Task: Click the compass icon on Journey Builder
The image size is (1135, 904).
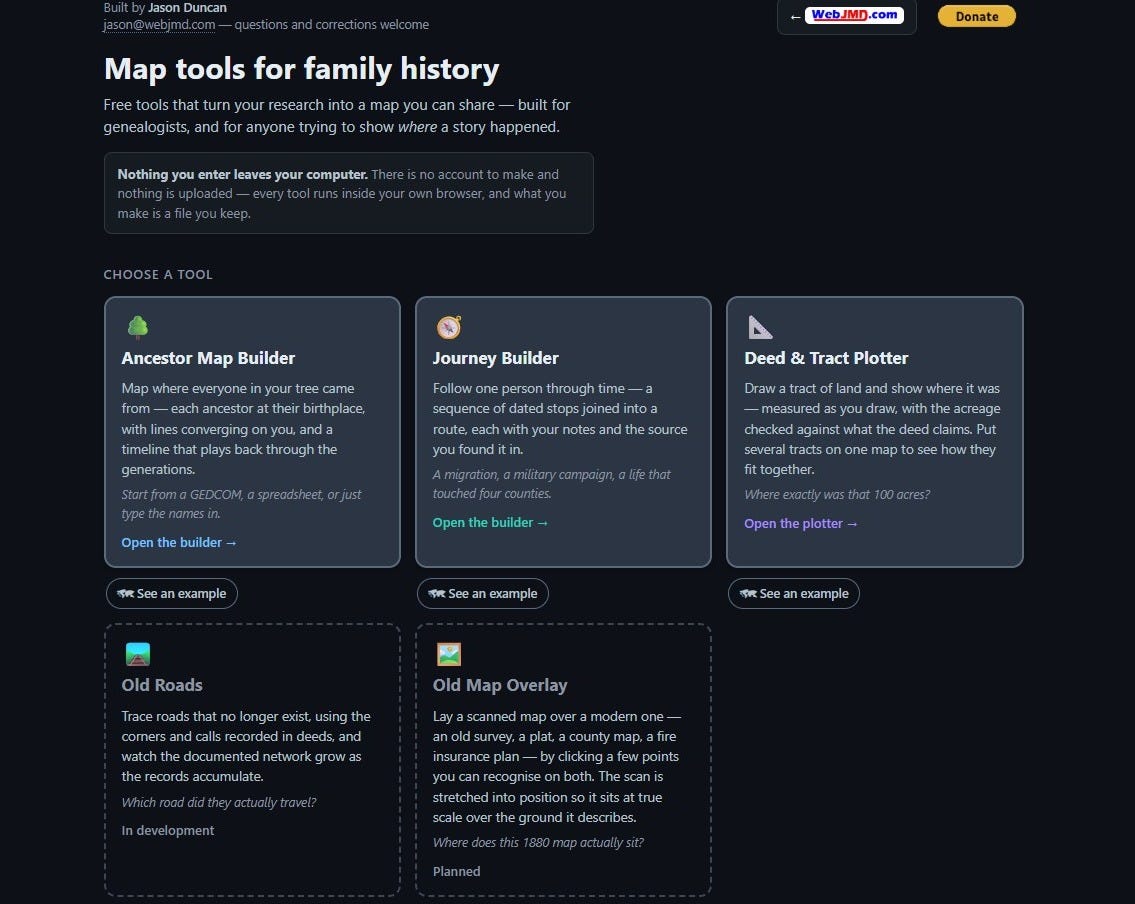Action: (449, 327)
